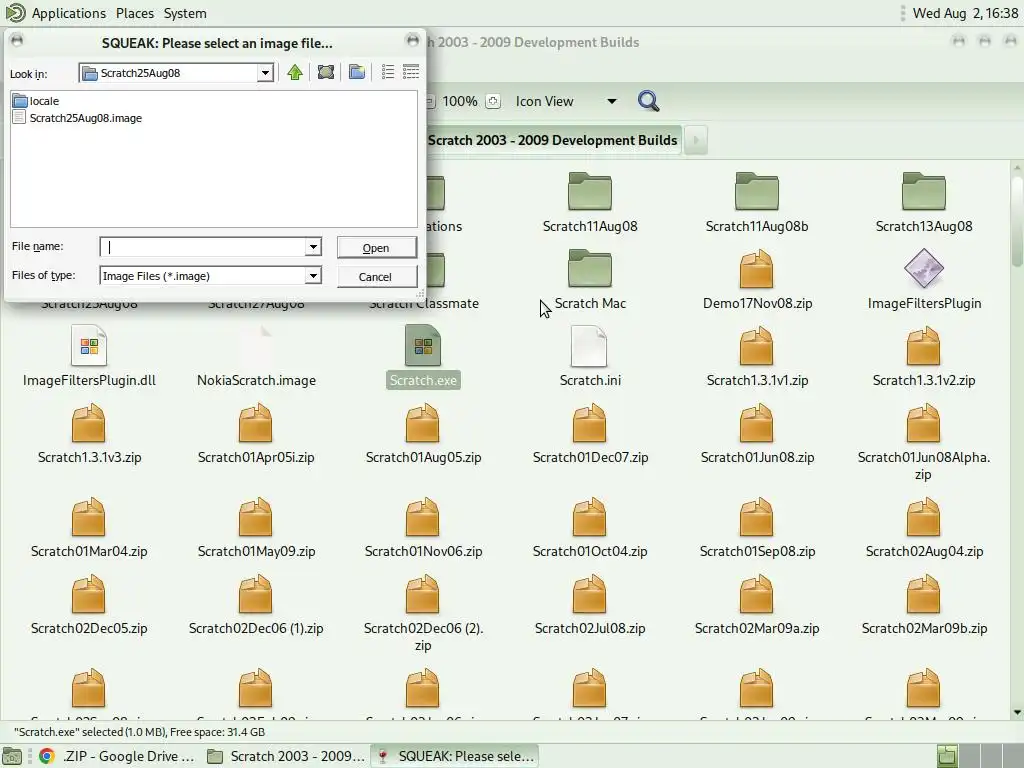This screenshot has width=1024, height=768.
Task: Switch dialog to list view
Action: (x=387, y=72)
